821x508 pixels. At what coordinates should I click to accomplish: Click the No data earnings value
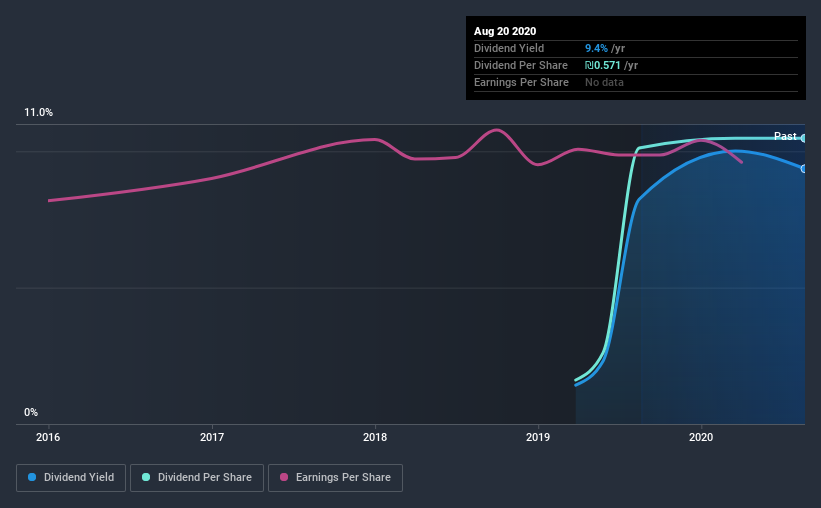[x=604, y=82]
